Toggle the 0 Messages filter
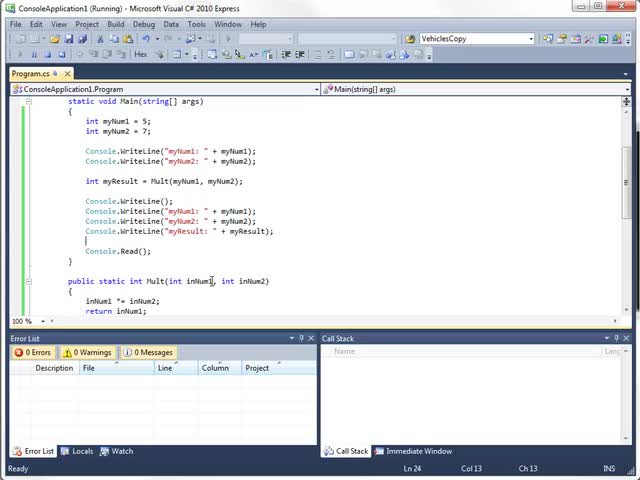The width and height of the screenshot is (640, 480). tap(148, 352)
